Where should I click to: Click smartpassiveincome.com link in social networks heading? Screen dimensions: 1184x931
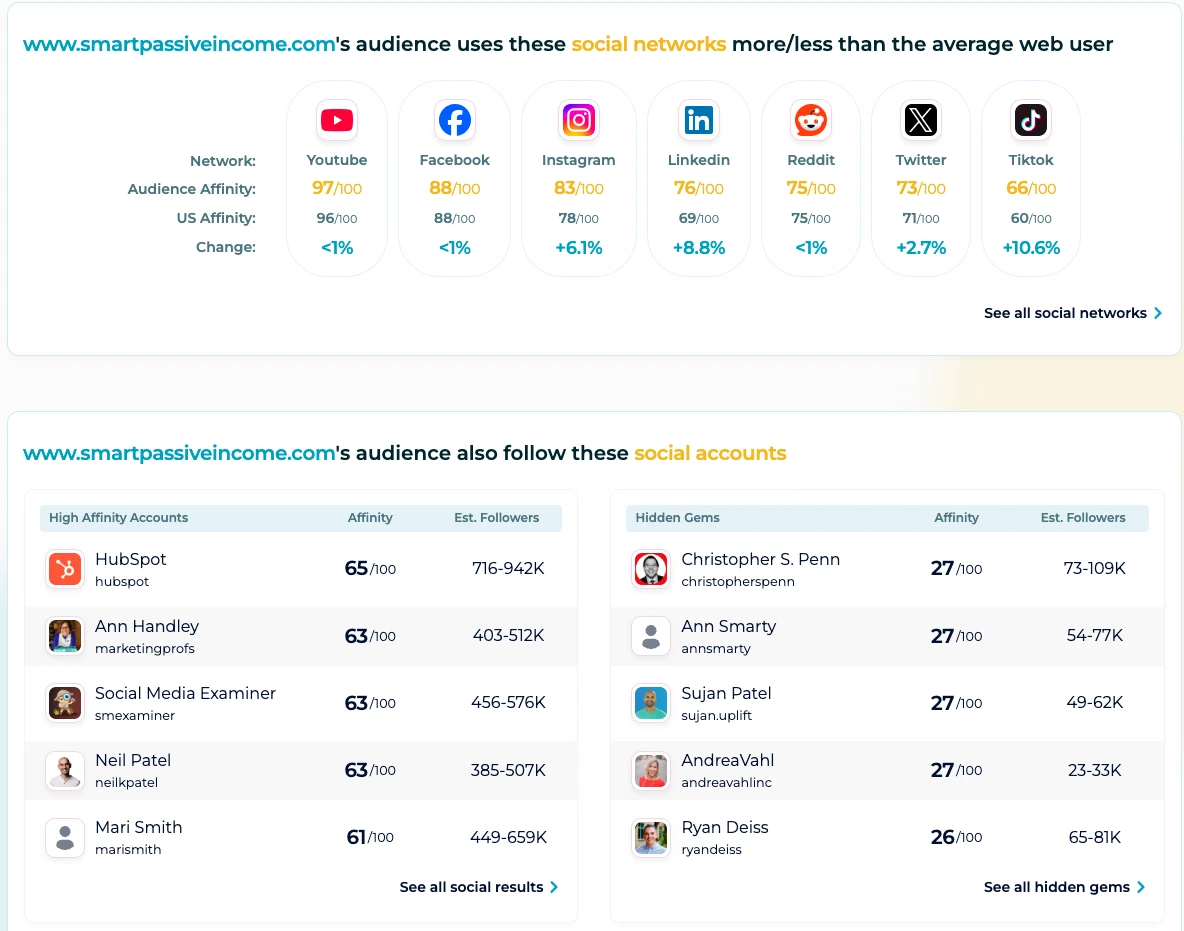[179, 44]
